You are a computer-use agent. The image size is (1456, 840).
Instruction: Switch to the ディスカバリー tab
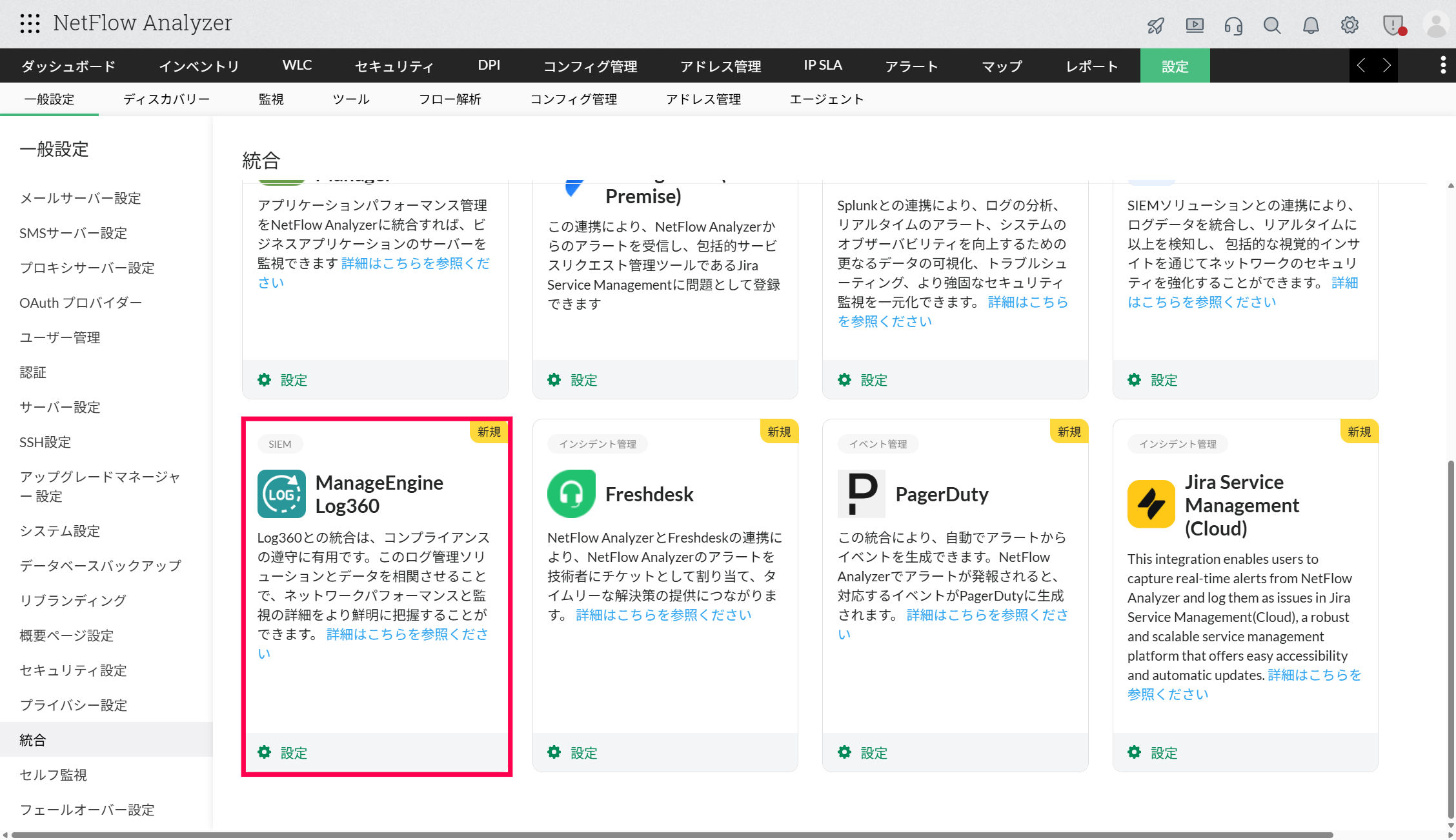click(x=167, y=99)
